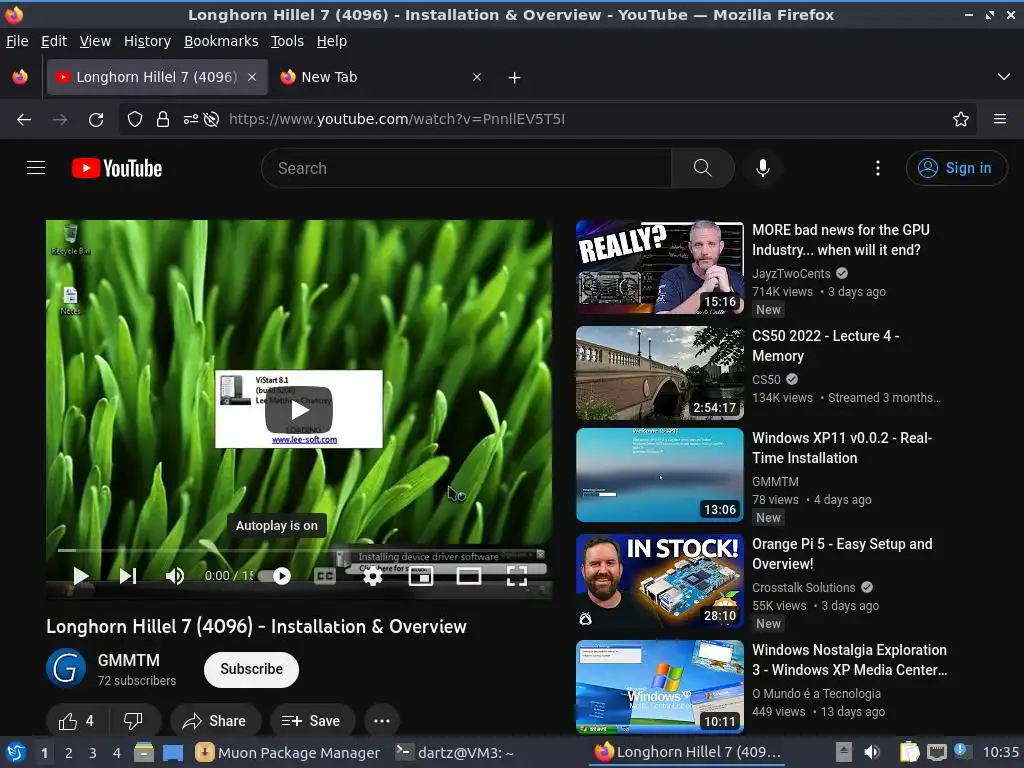Screen dimensions: 1024x768
Task: Open the Bookmarks menu
Action: [221, 41]
